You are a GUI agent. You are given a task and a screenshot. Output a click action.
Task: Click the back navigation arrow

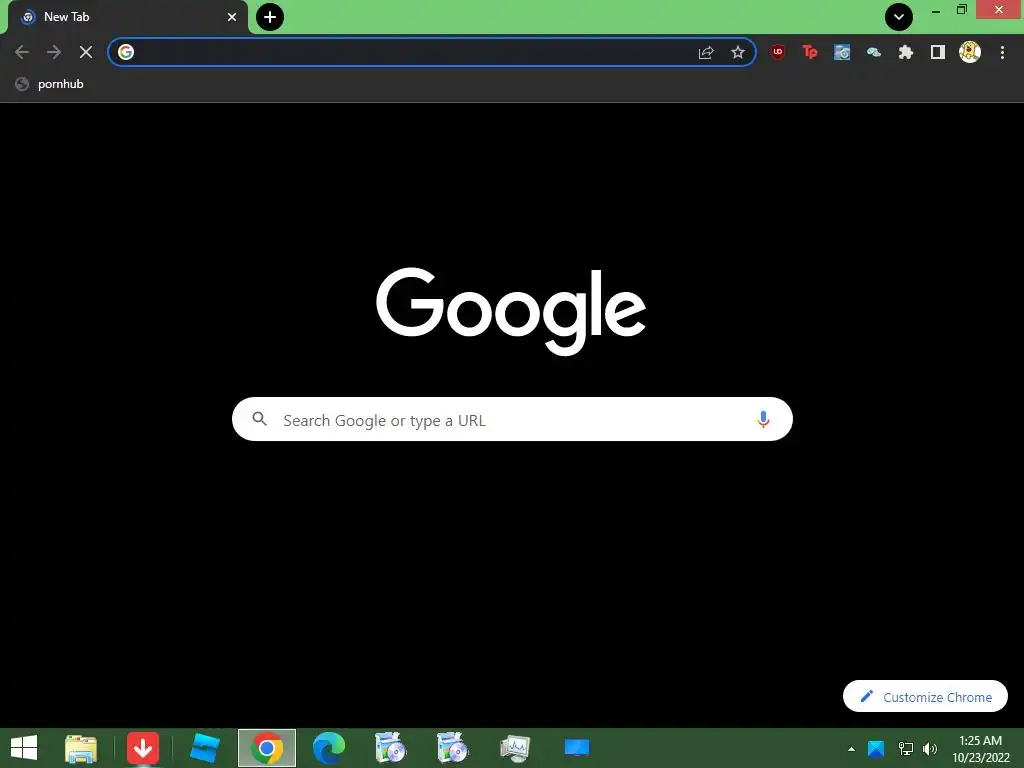tap(22, 52)
